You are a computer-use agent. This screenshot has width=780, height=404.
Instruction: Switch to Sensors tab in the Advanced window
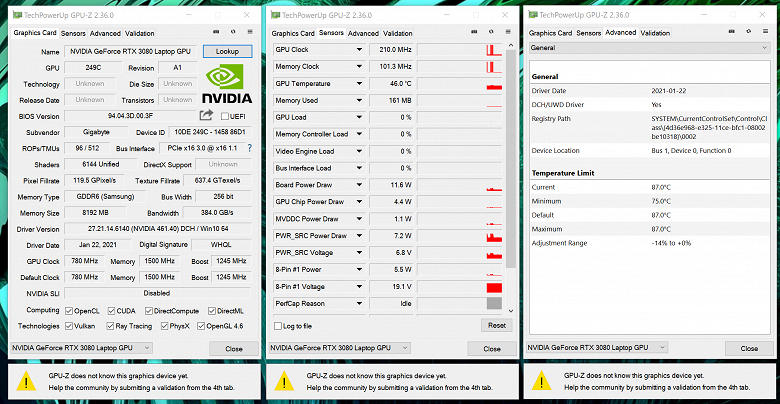(x=588, y=34)
